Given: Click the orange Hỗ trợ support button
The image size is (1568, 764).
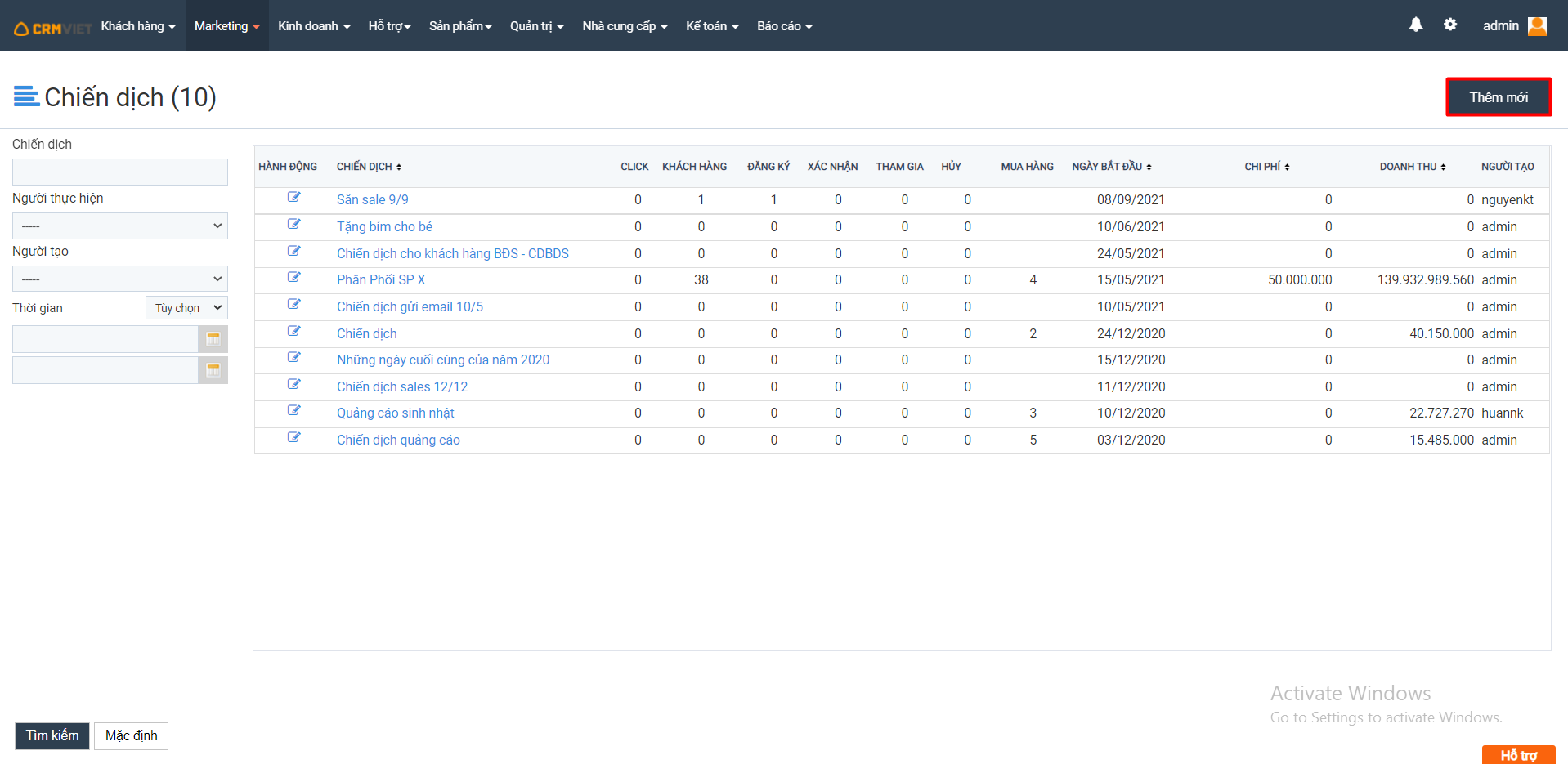Looking at the screenshot, I should [1519, 755].
